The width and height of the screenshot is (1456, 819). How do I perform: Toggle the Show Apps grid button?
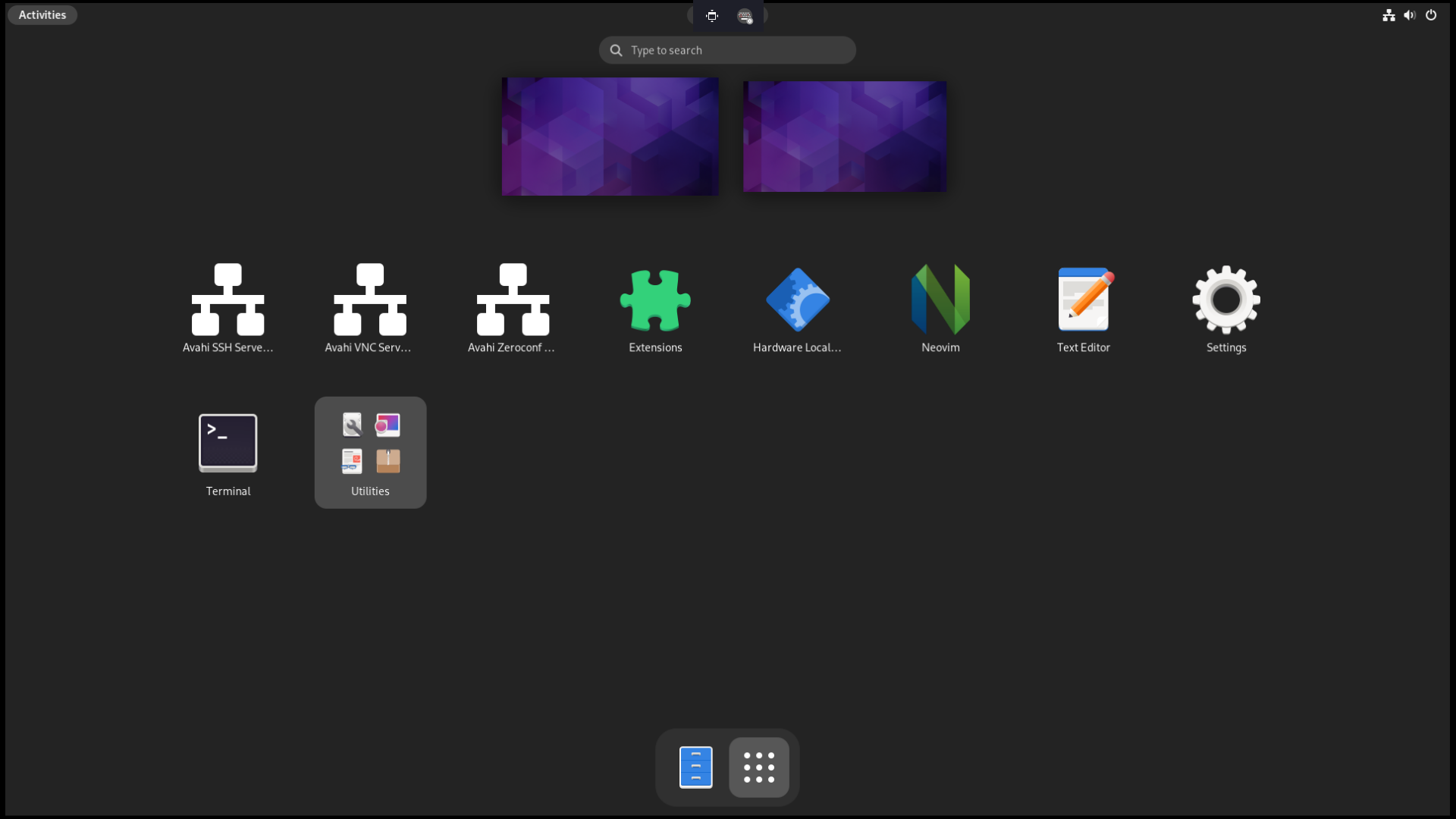point(758,767)
